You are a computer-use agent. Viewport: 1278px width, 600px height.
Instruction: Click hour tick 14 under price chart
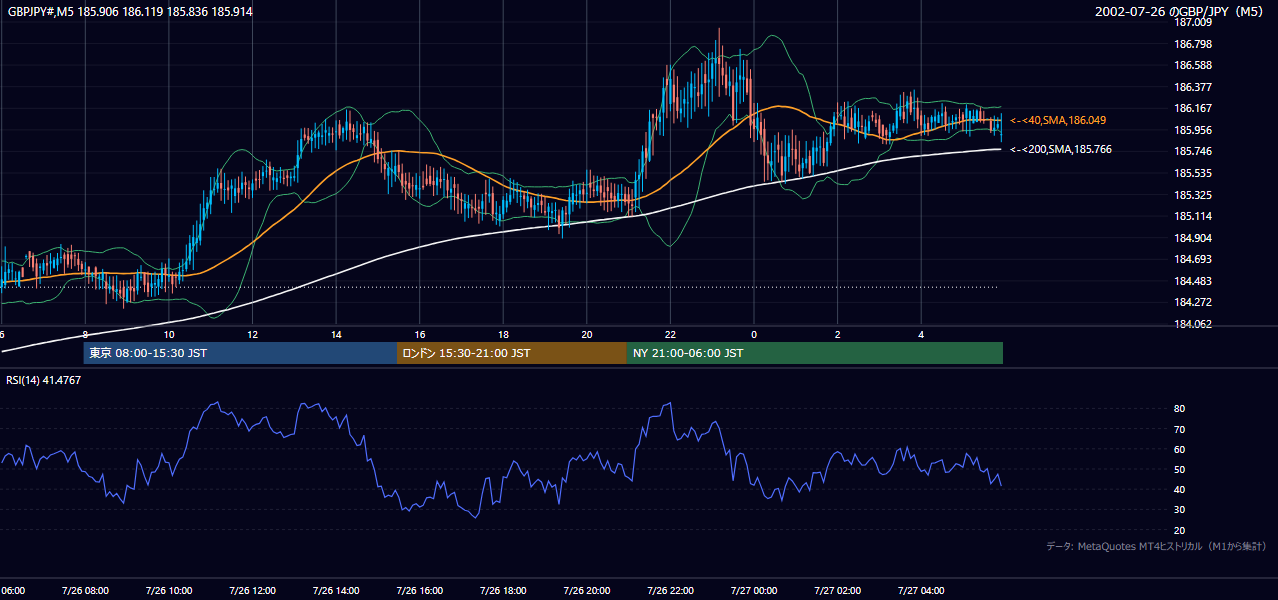[337, 335]
